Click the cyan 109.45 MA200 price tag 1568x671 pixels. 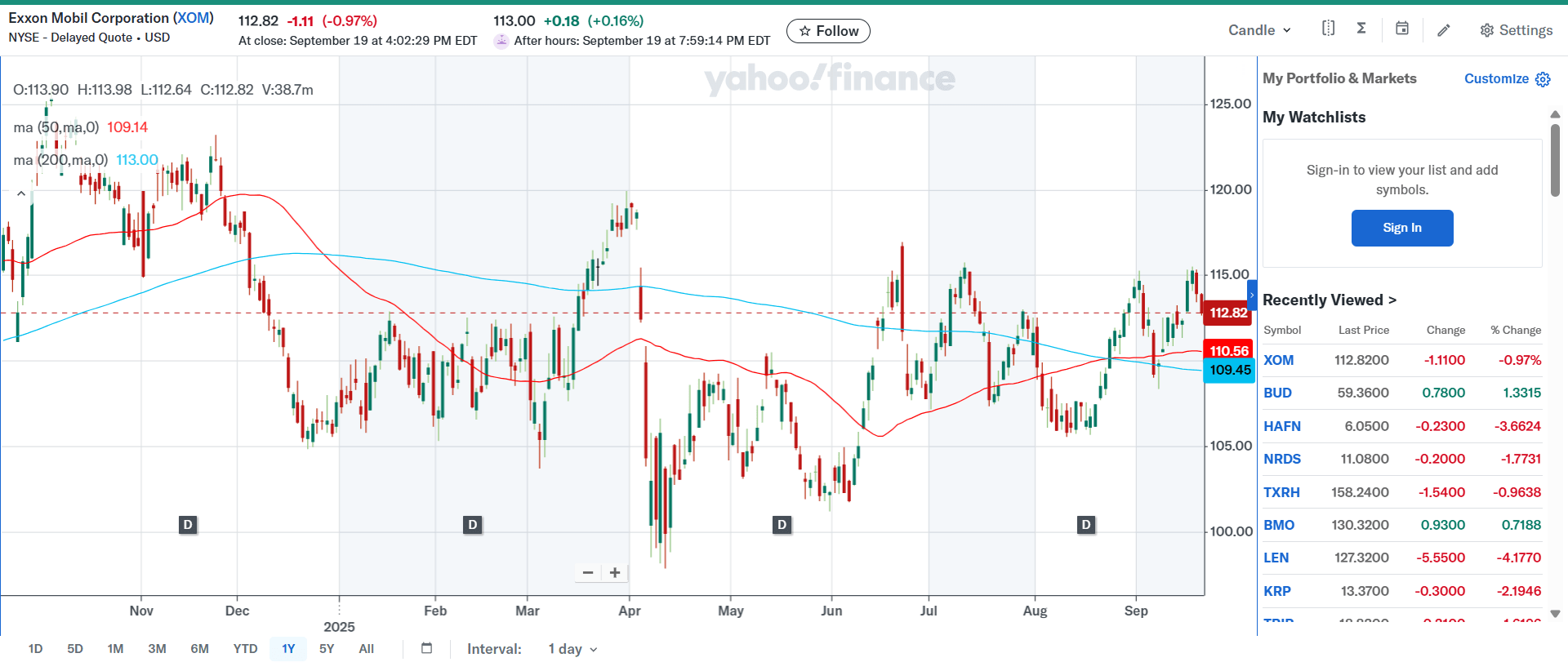click(x=1230, y=370)
